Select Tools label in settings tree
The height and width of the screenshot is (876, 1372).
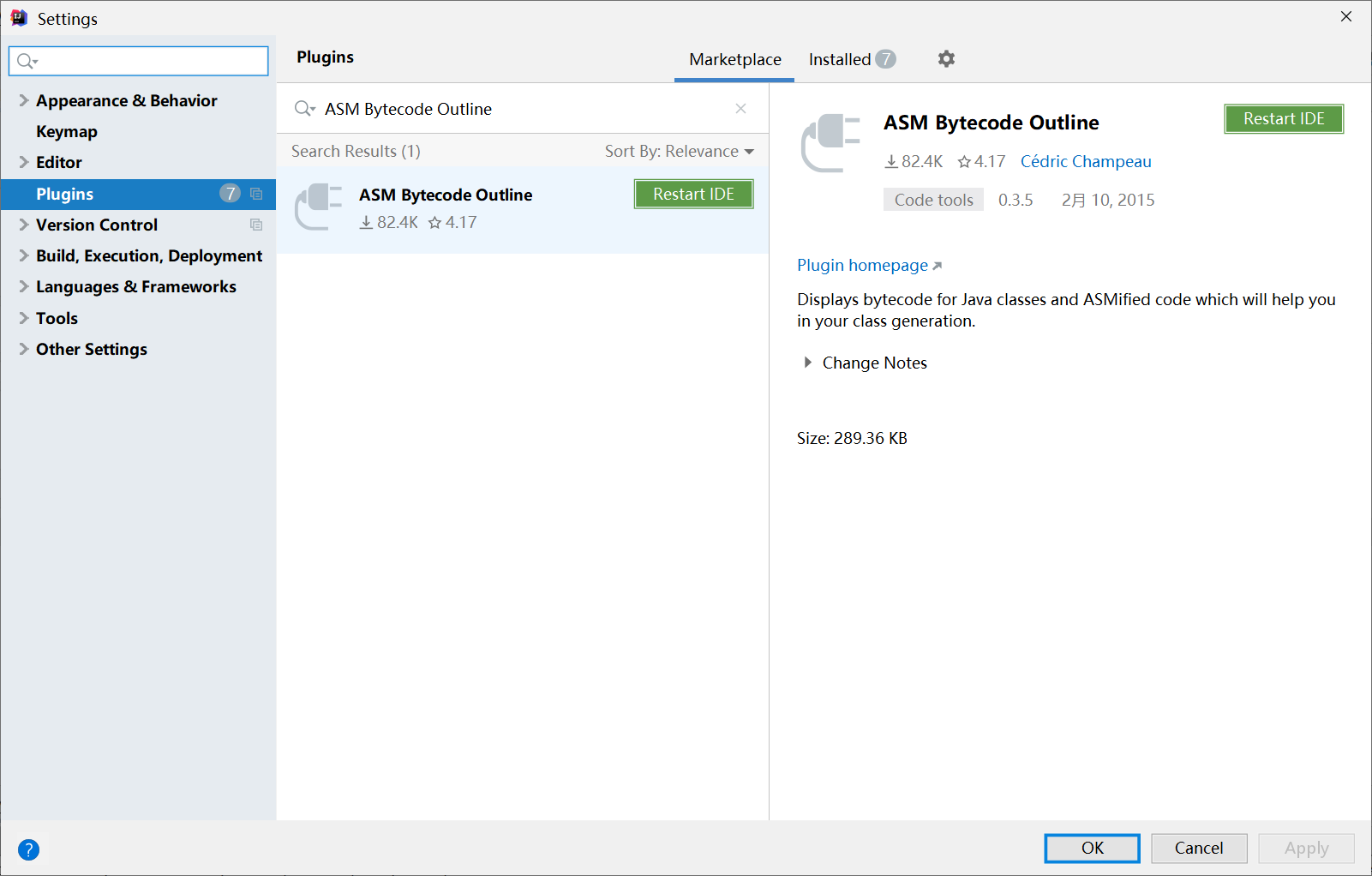click(x=57, y=318)
